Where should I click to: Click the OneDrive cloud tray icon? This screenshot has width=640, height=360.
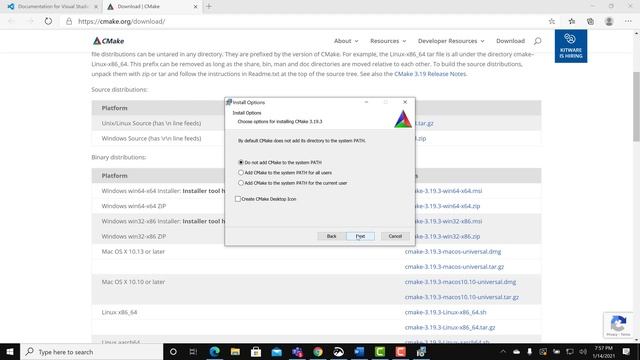point(516,351)
